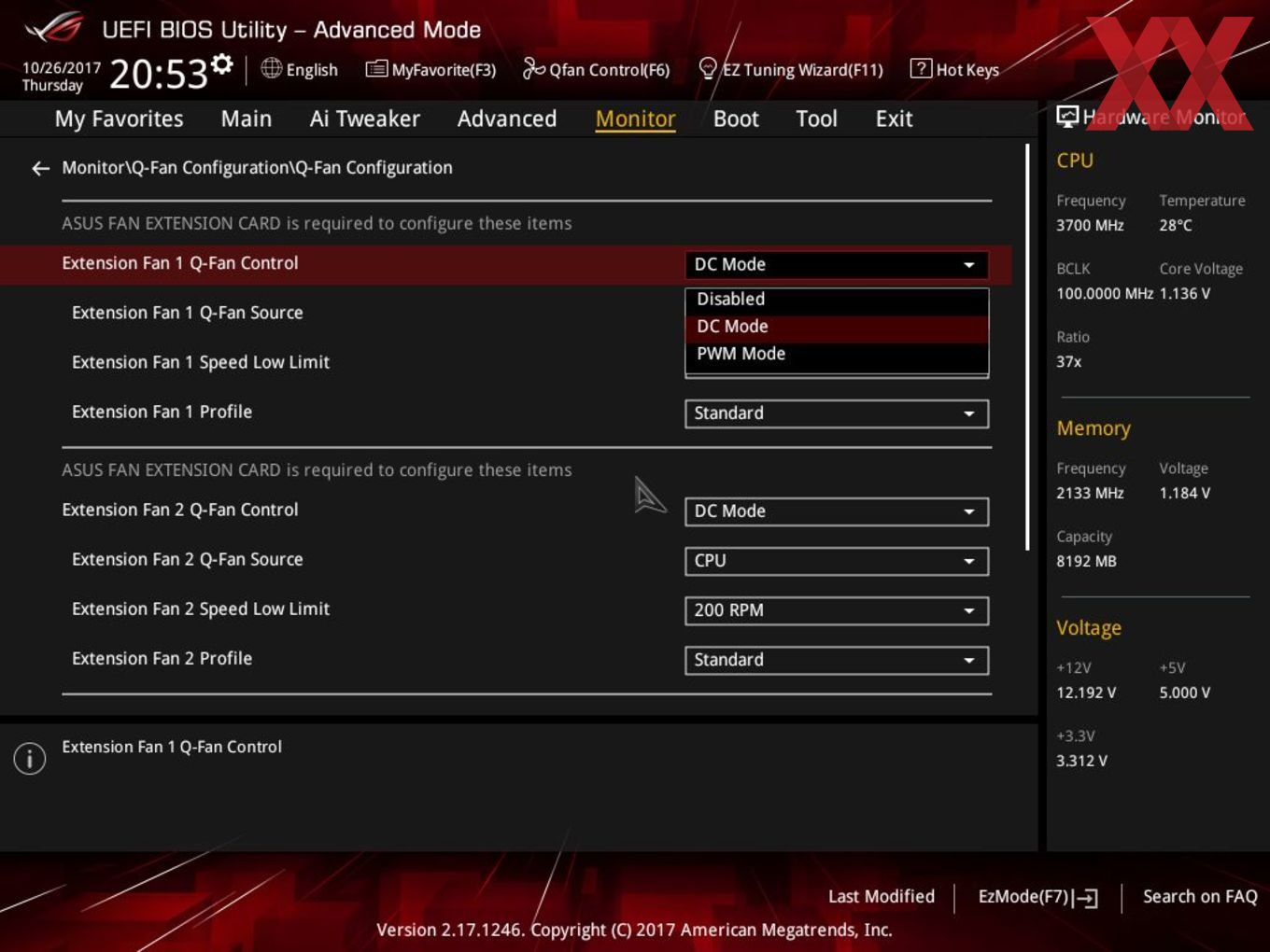Click the 10/26/2017 date text
Screen dimensions: 1270x952
point(62,68)
